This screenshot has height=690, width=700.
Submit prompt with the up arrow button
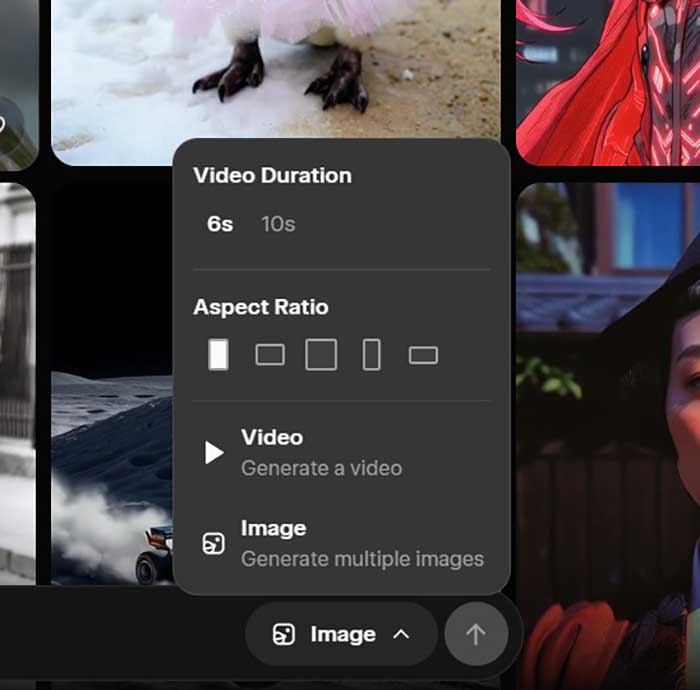pos(476,634)
